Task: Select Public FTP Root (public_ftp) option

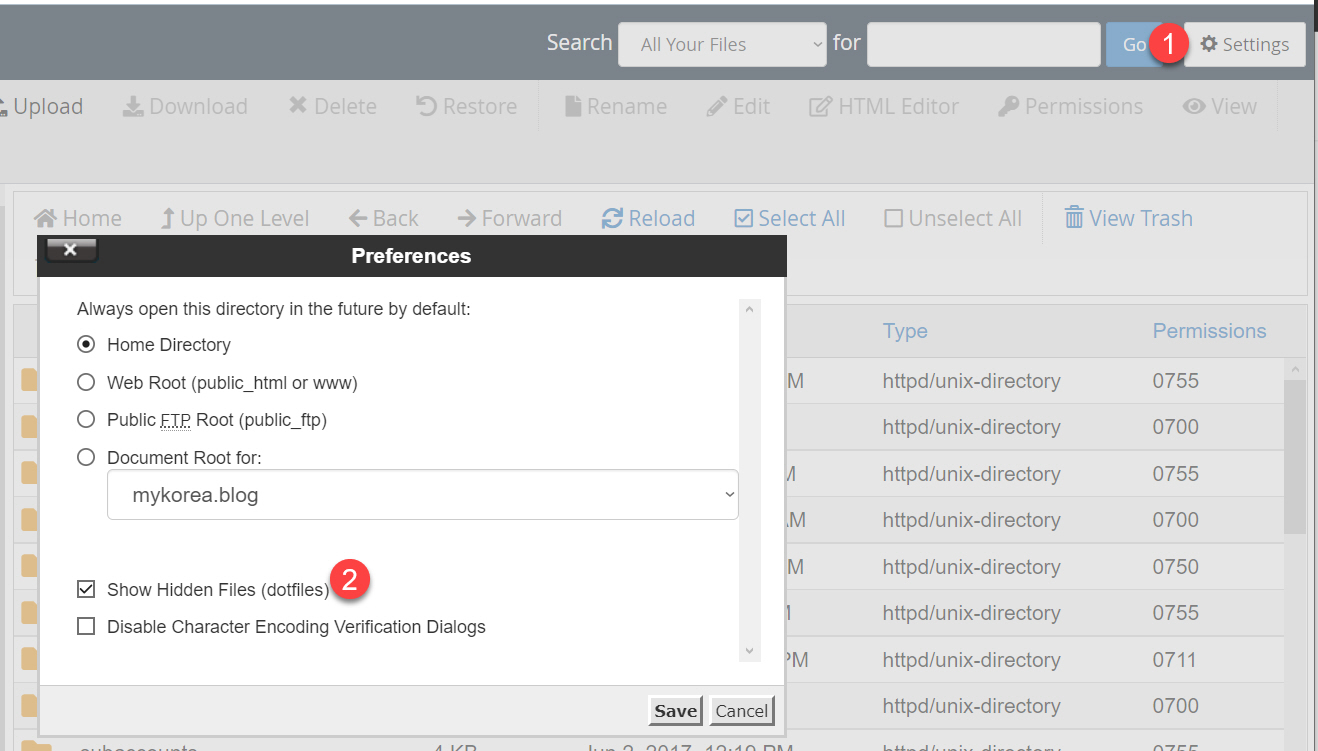Action: [x=87, y=419]
